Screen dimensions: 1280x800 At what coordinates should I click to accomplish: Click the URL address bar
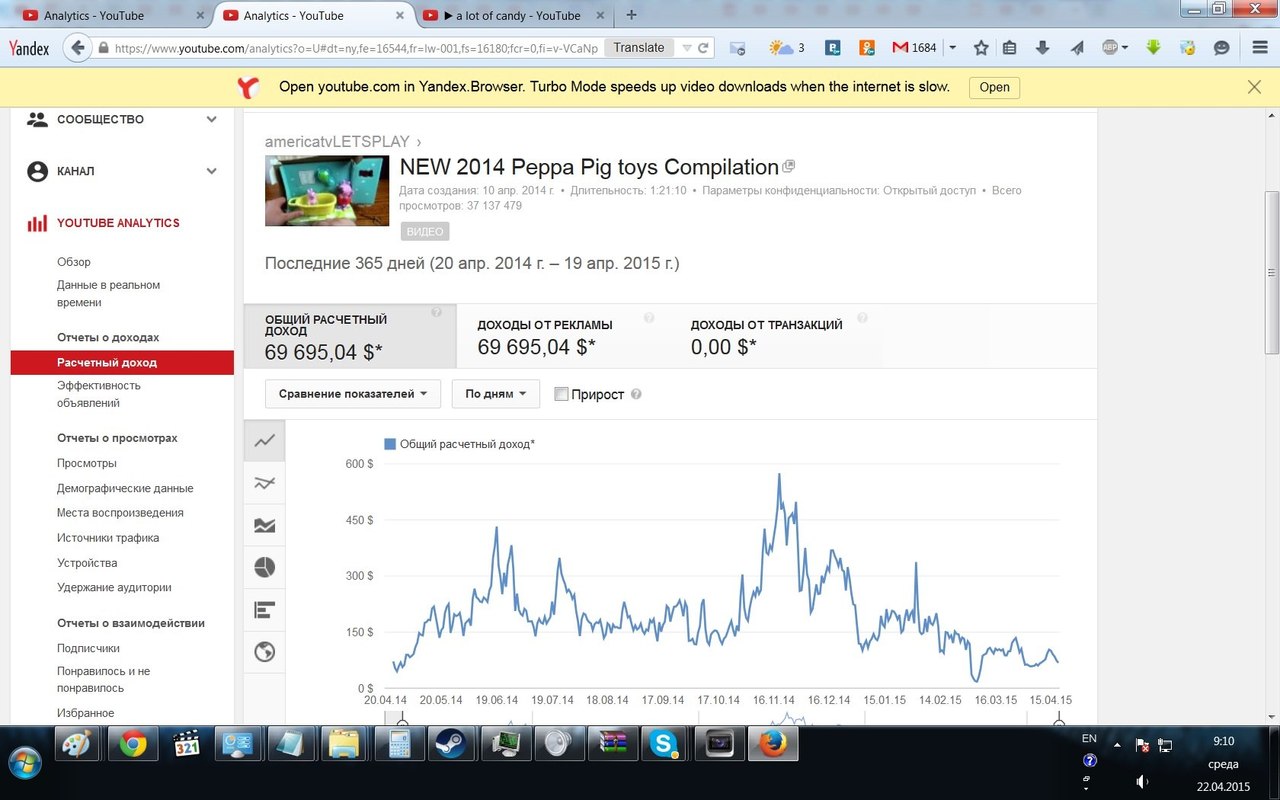[356, 48]
